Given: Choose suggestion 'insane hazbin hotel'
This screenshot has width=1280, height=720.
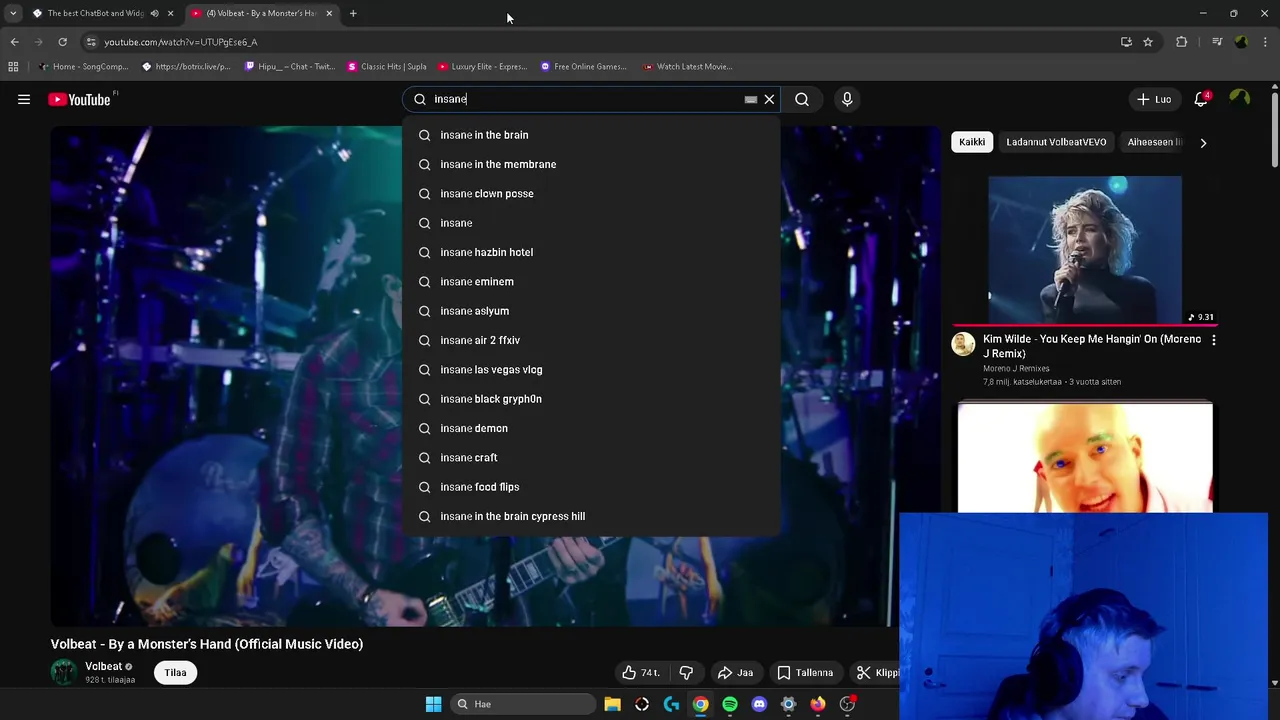Looking at the screenshot, I should point(590,252).
